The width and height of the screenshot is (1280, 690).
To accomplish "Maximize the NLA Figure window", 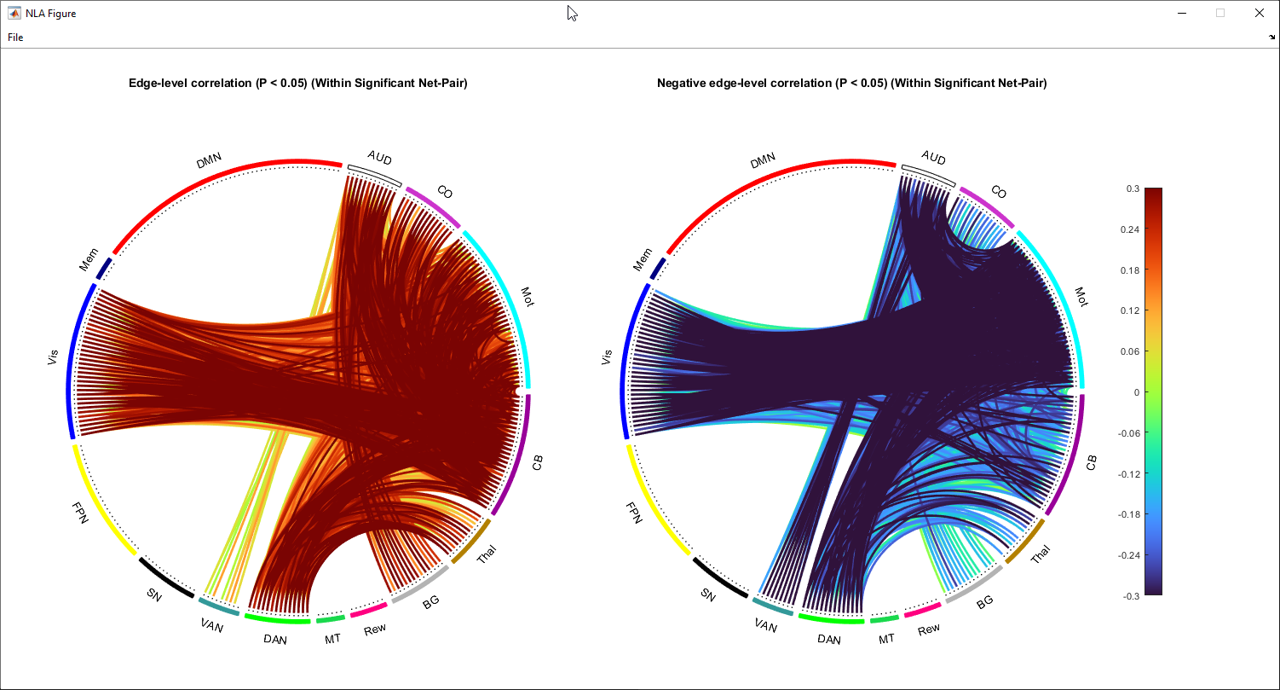I will 1220,13.
